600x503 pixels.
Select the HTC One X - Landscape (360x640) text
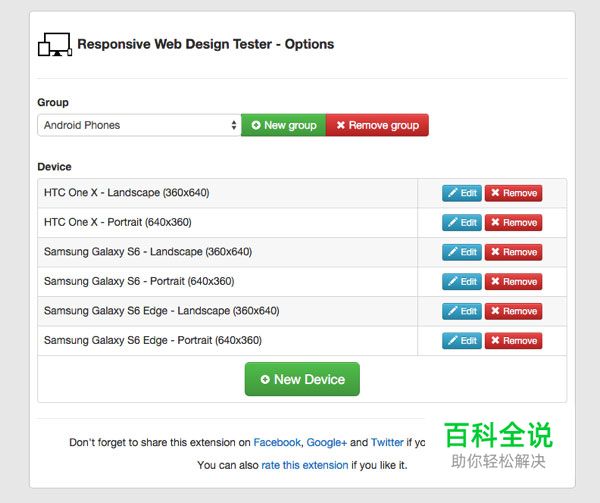[127, 192]
